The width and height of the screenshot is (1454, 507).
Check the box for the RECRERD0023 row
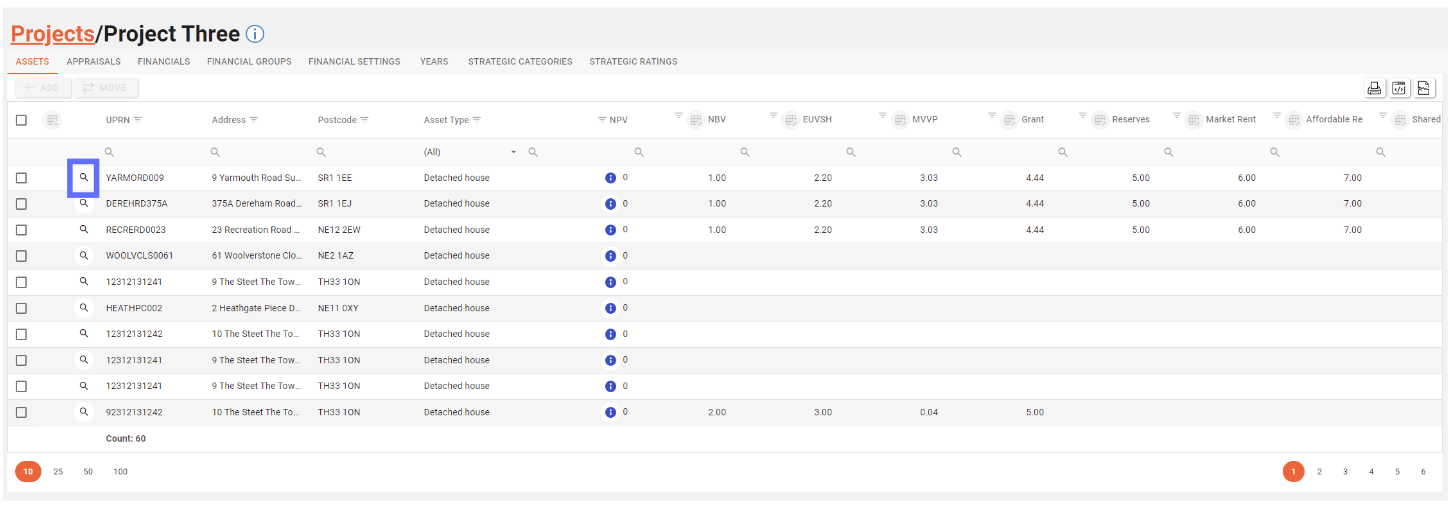tap(21, 230)
